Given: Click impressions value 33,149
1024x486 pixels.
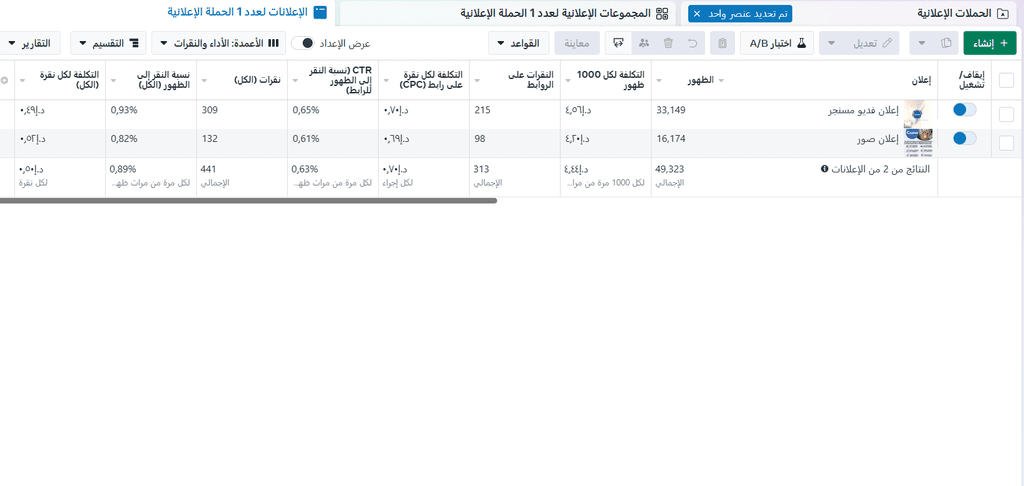Looking at the screenshot, I should (x=671, y=110).
